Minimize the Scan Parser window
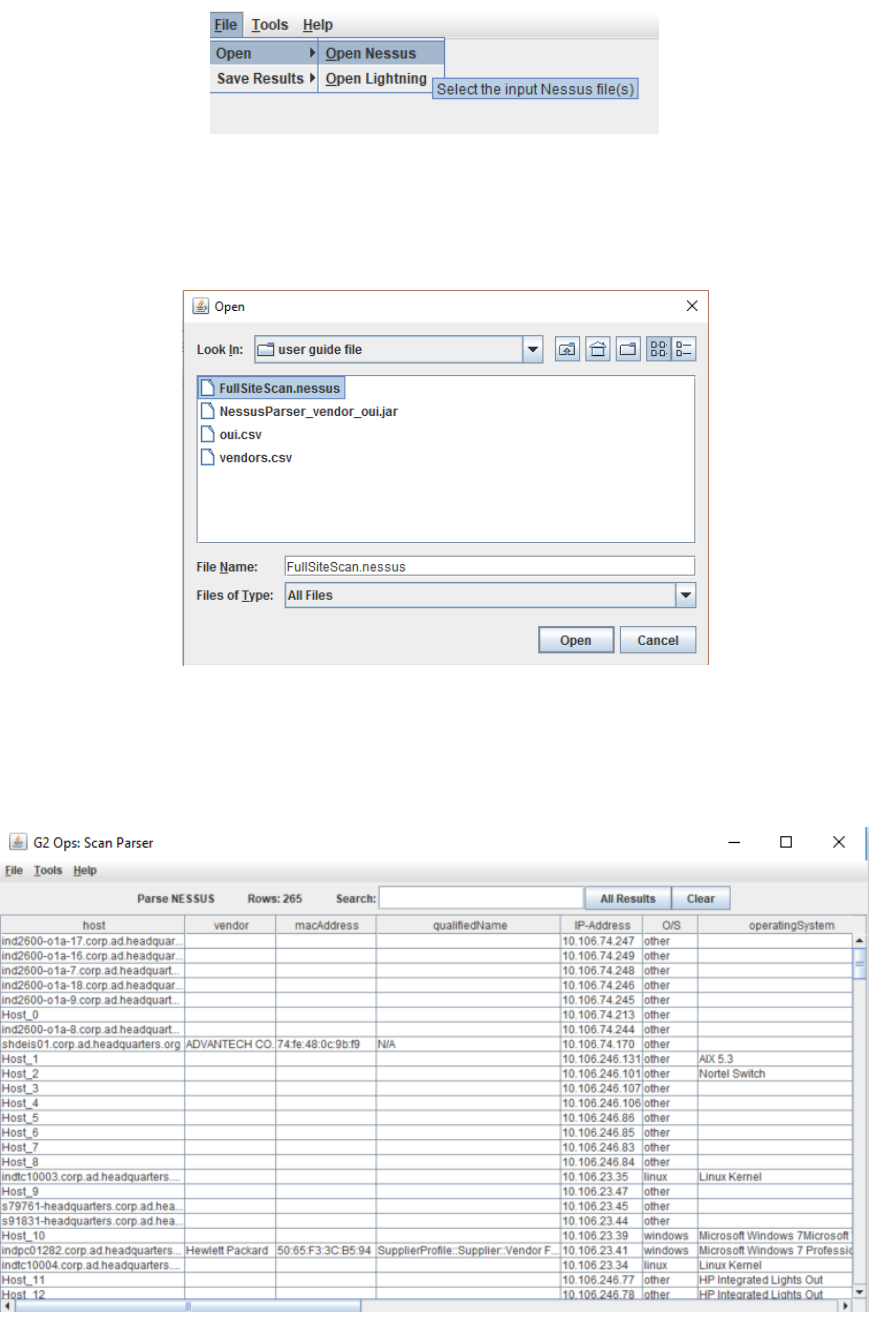The height and width of the screenshot is (1341, 869). coord(733,843)
